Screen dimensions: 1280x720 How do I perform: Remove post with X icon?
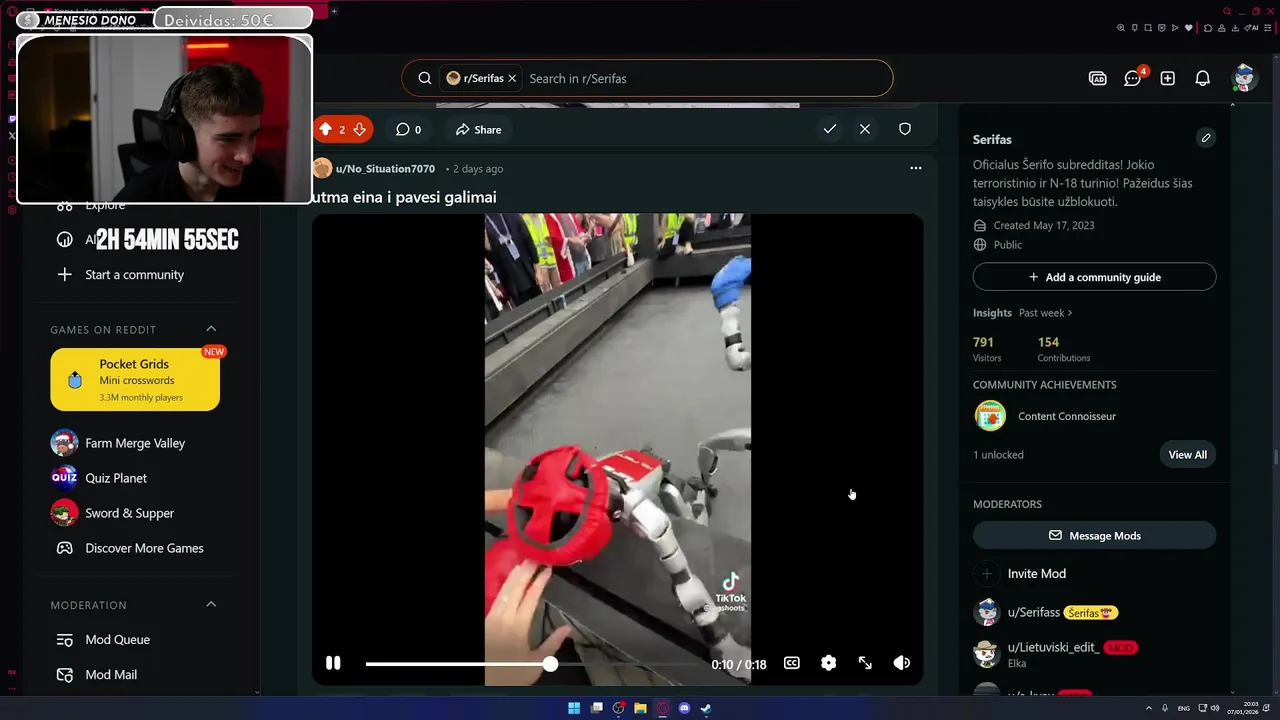pos(865,129)
